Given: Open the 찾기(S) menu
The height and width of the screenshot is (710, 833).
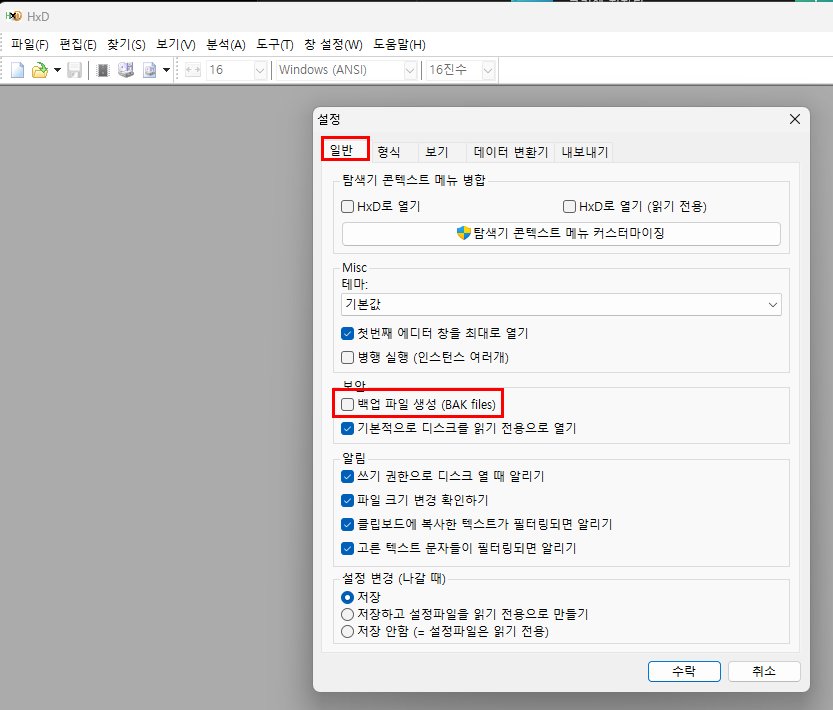Looking at the screenshot, I should (x=126, y=45).
